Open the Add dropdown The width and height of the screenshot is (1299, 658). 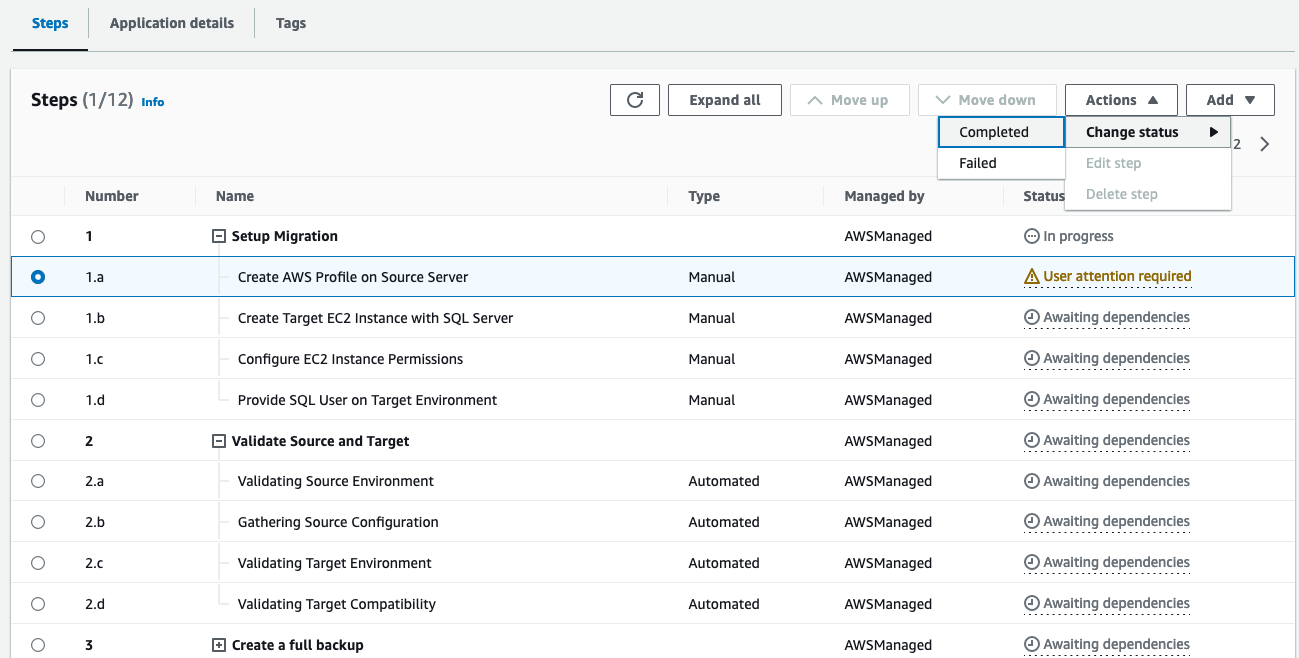point(1230,100)
